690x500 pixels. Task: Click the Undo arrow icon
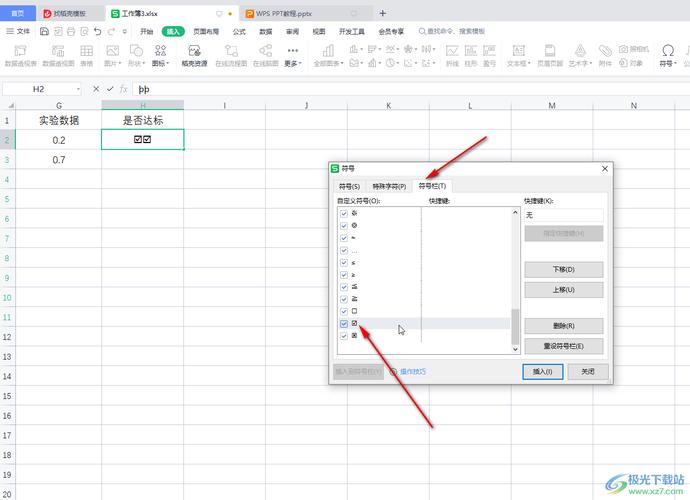[98, 31]
